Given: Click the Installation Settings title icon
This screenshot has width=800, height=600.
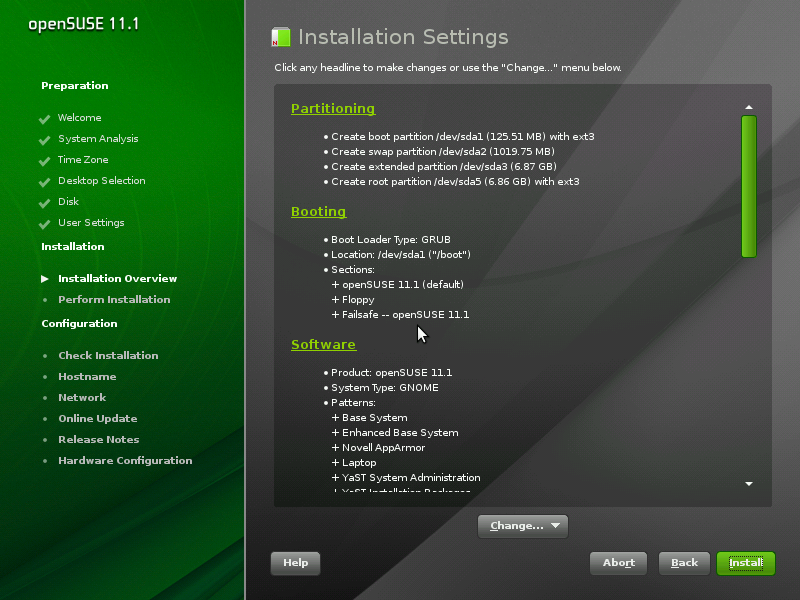Looking at the screenshot, I should tap(281, 37).
